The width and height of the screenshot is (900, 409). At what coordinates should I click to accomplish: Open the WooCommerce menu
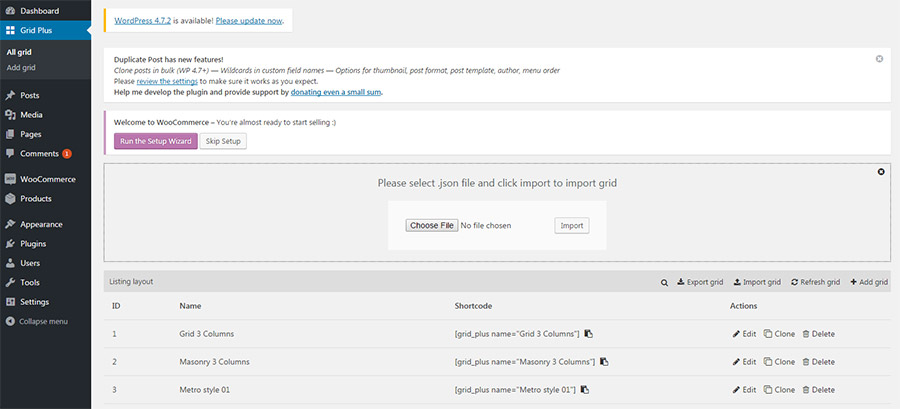48,179
